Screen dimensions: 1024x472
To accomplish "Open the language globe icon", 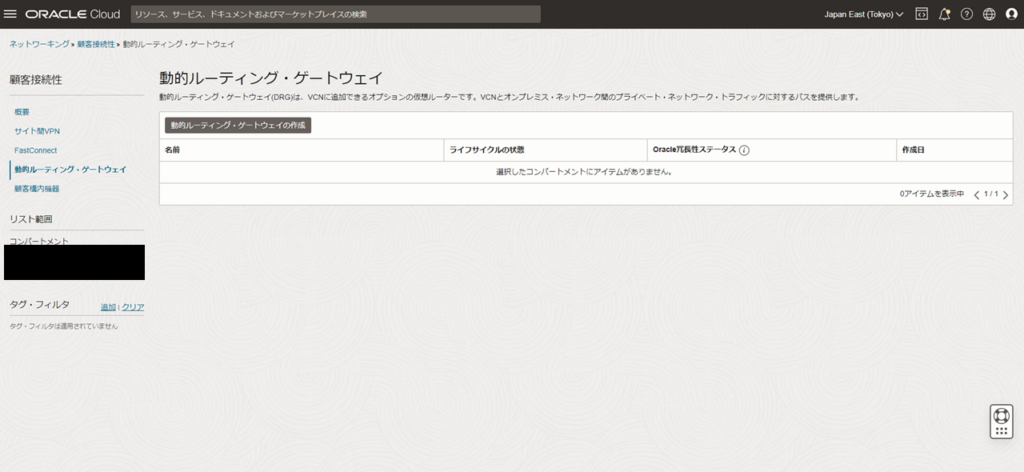I will [989, 14].
